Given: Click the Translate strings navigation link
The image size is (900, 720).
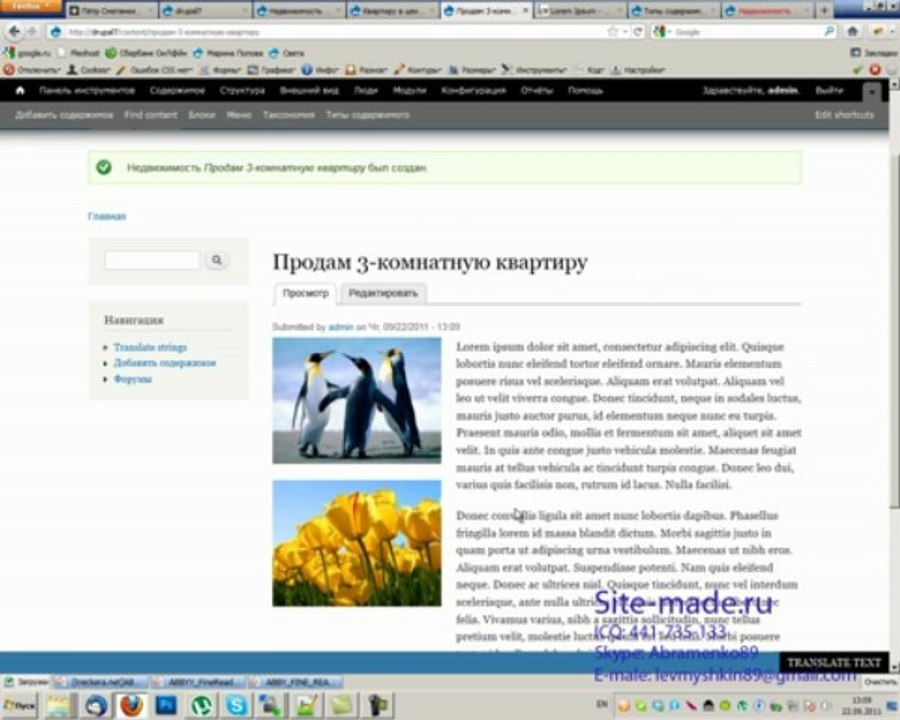Looking at the screenshot, I should click(x=150, y=347).
